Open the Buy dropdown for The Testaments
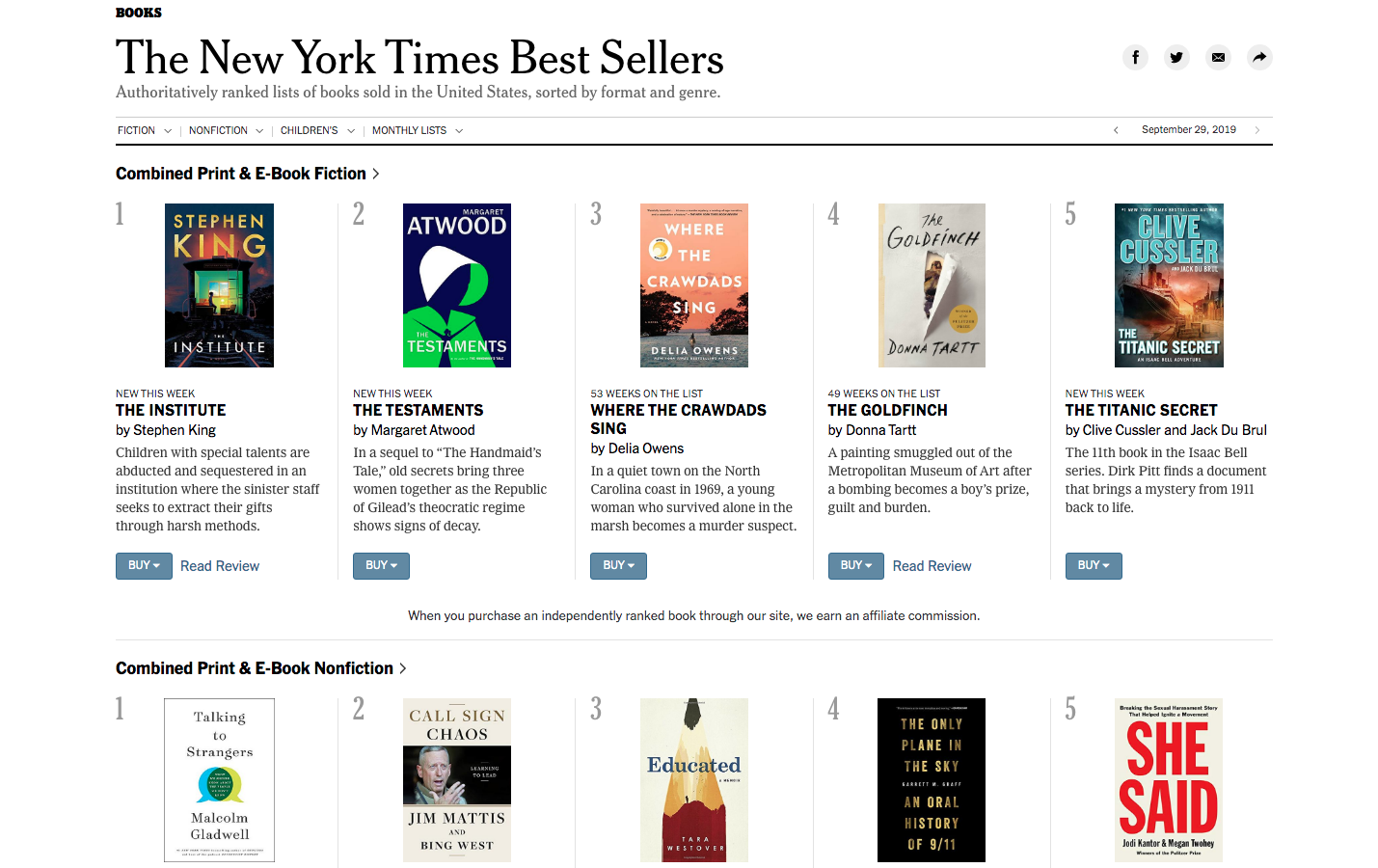The height and width of the screenshot is (868, 1378). click(x=381, y=566)
